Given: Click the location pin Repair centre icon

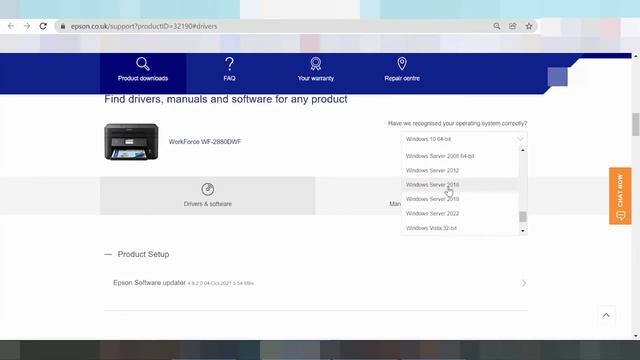Looking at the screenshot, I should [x=402, y=64].
